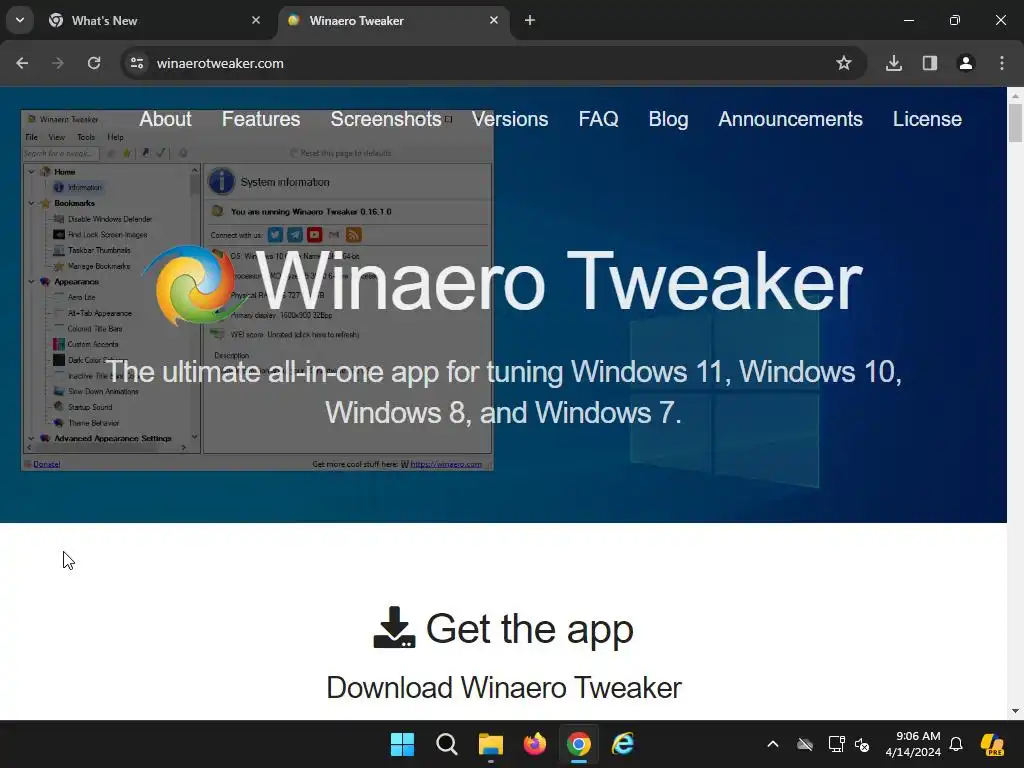Click the Get the app download icon
The image size is (1024, 768).
(x=394, y=627)
